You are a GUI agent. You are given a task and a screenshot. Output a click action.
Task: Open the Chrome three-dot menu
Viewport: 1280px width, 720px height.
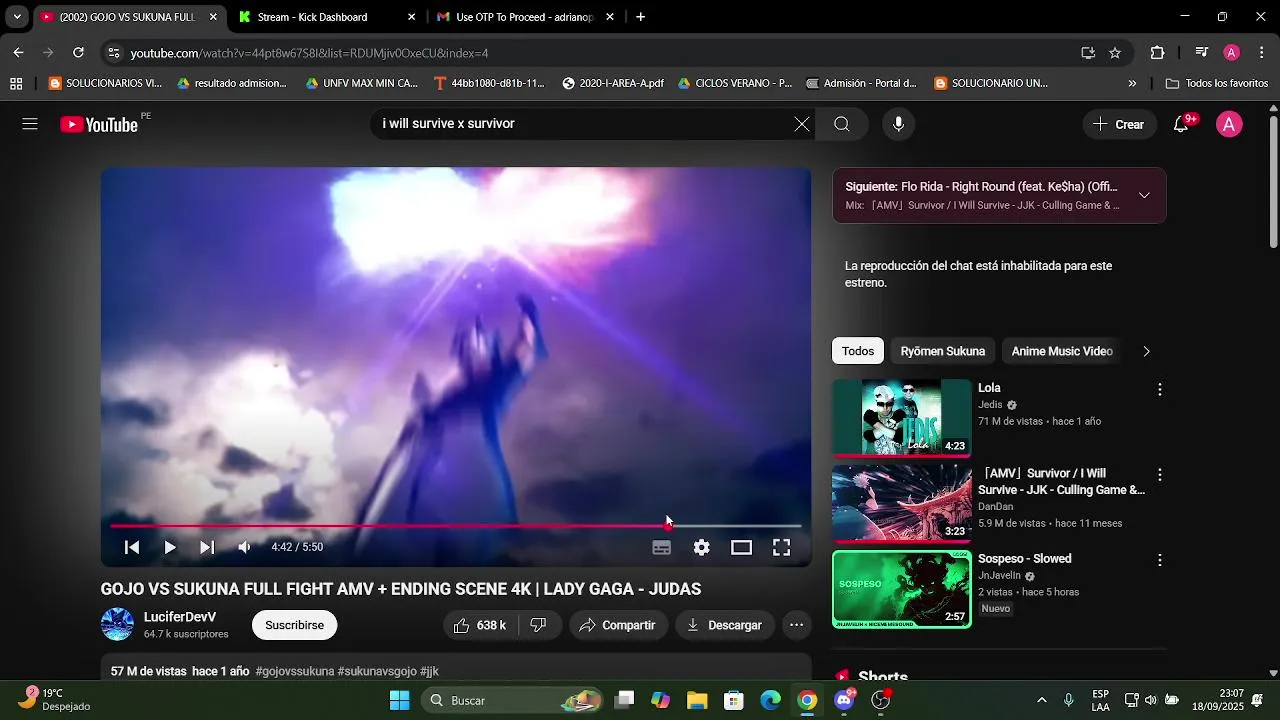[x=1261, y=53]
